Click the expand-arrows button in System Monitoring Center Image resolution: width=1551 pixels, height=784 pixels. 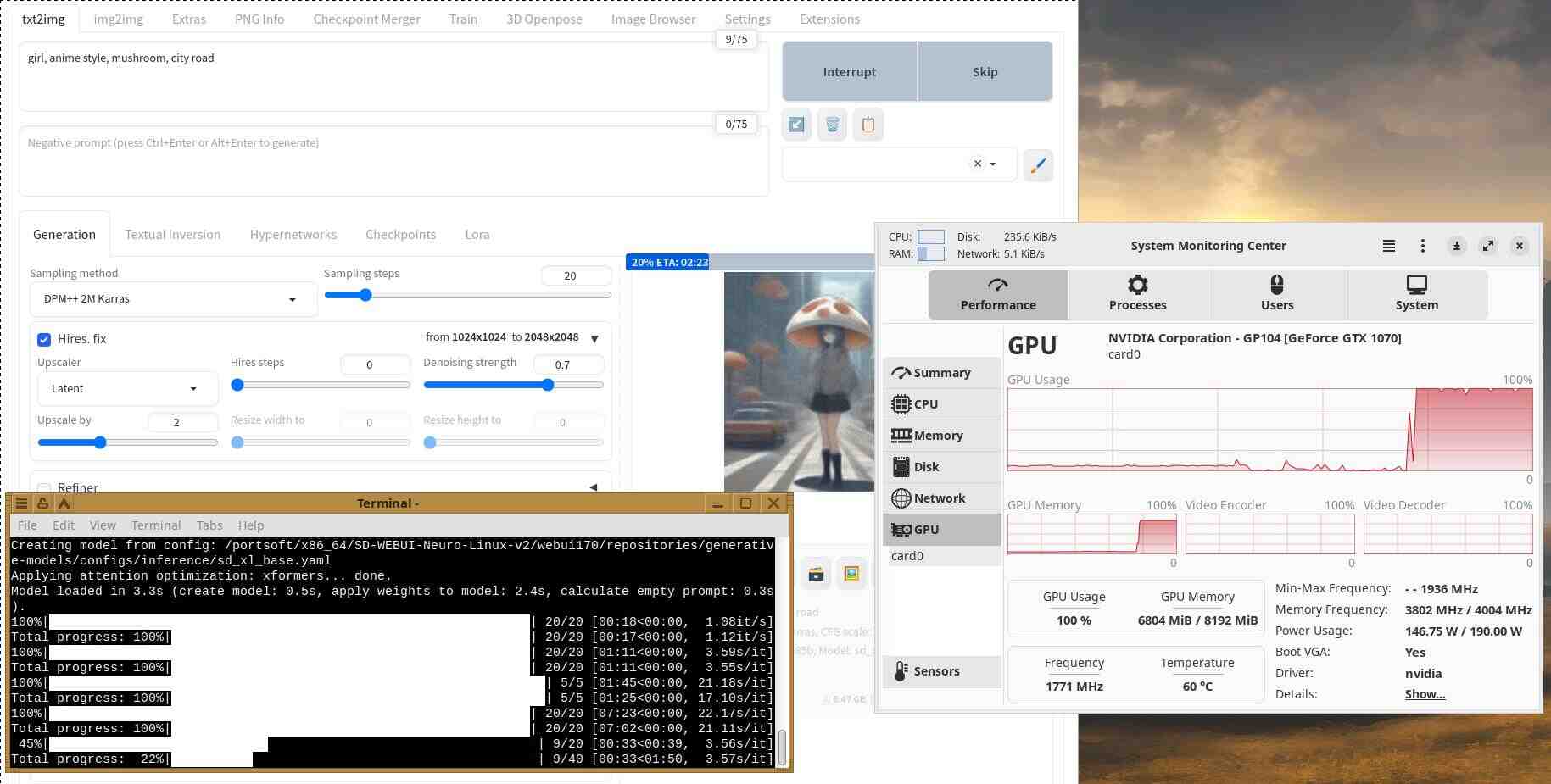pyautogui.click(x=1487, y=246)
